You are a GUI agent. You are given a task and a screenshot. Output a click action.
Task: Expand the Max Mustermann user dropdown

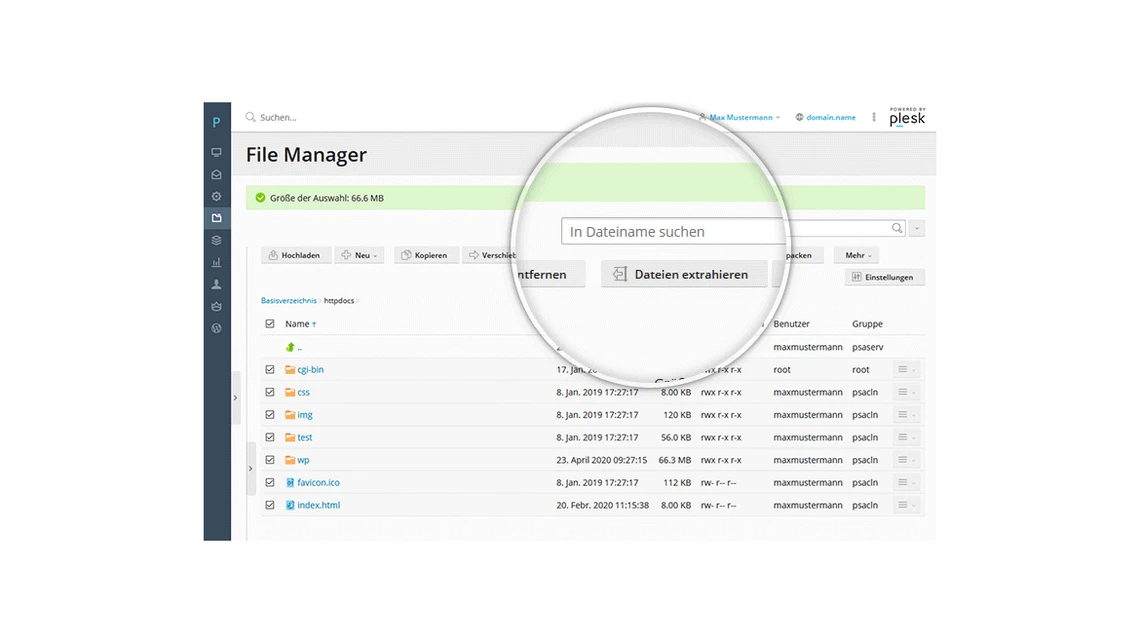[741, 117]
